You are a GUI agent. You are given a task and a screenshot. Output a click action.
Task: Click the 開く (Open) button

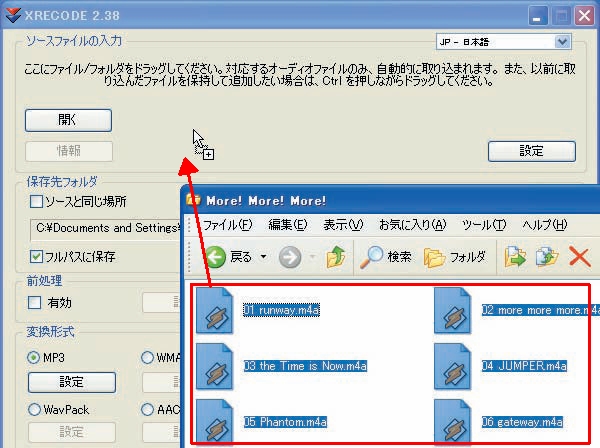coord(68,120)
